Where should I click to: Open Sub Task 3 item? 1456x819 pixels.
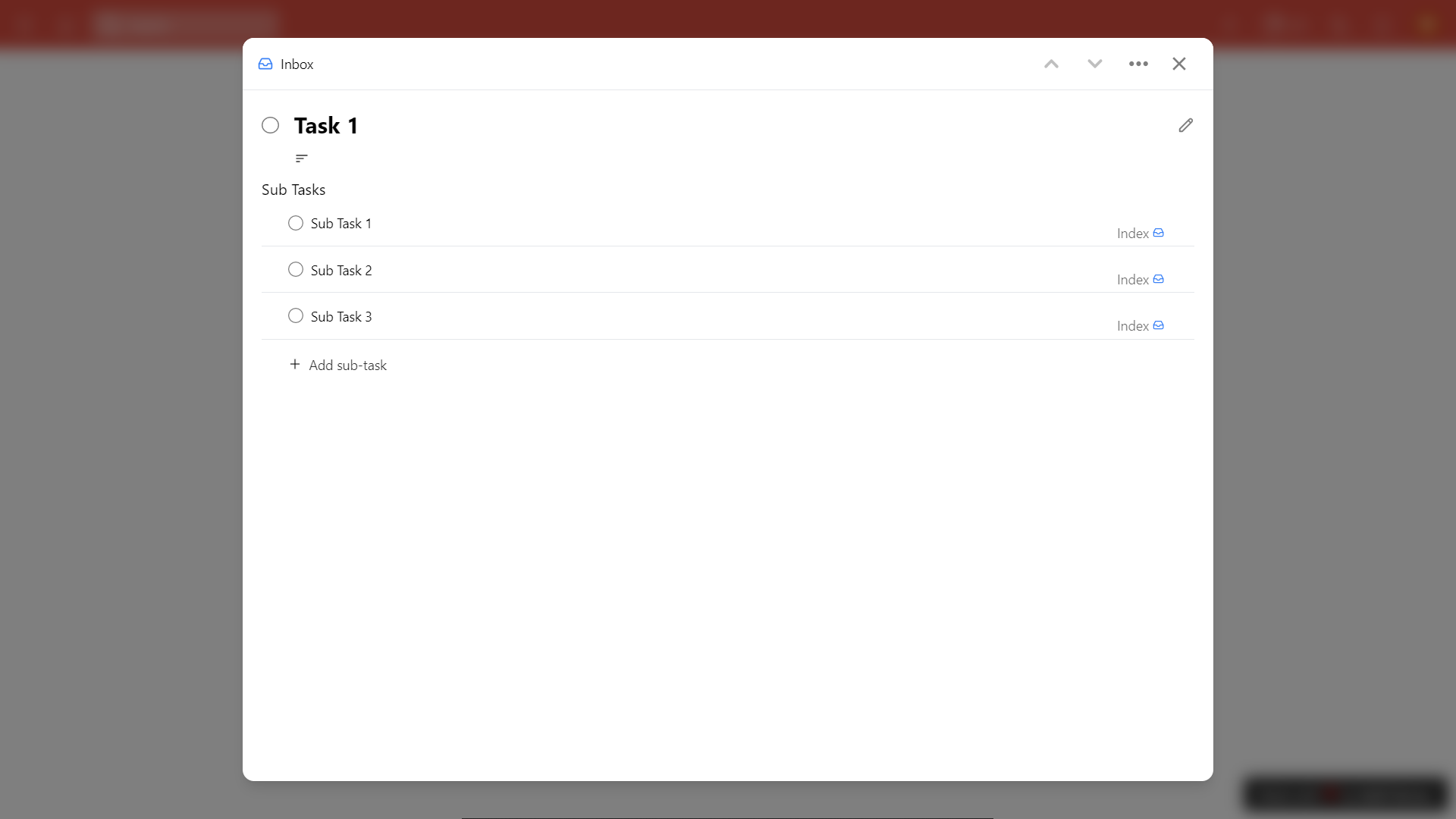[341, 317]
